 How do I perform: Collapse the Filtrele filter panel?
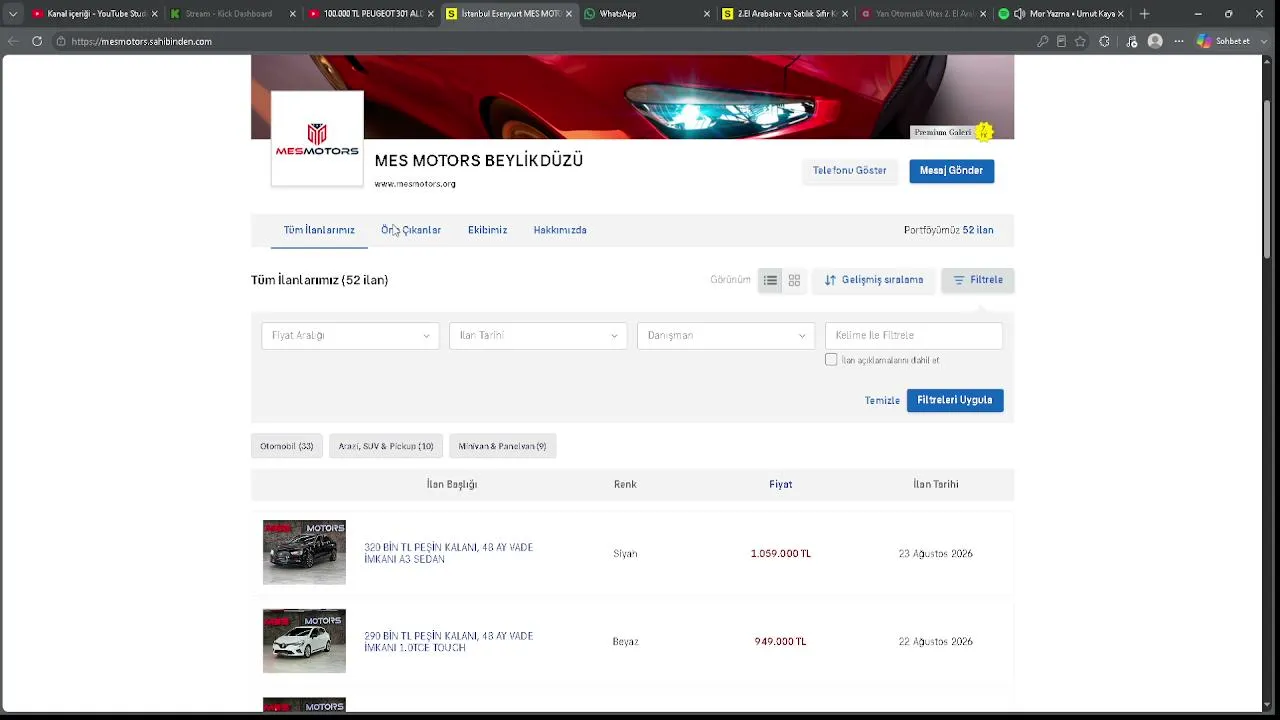978,280
